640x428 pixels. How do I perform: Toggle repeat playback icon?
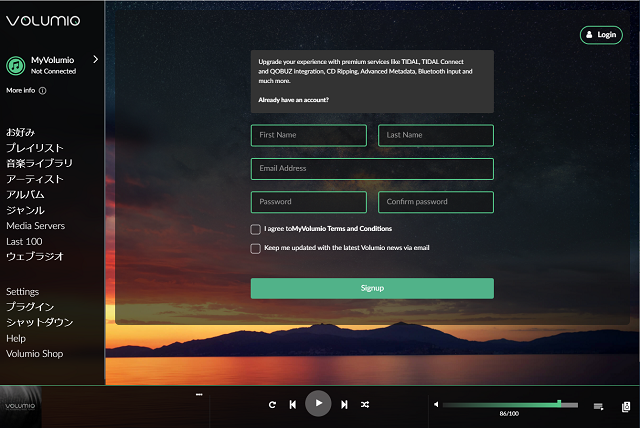coord(272,404)
